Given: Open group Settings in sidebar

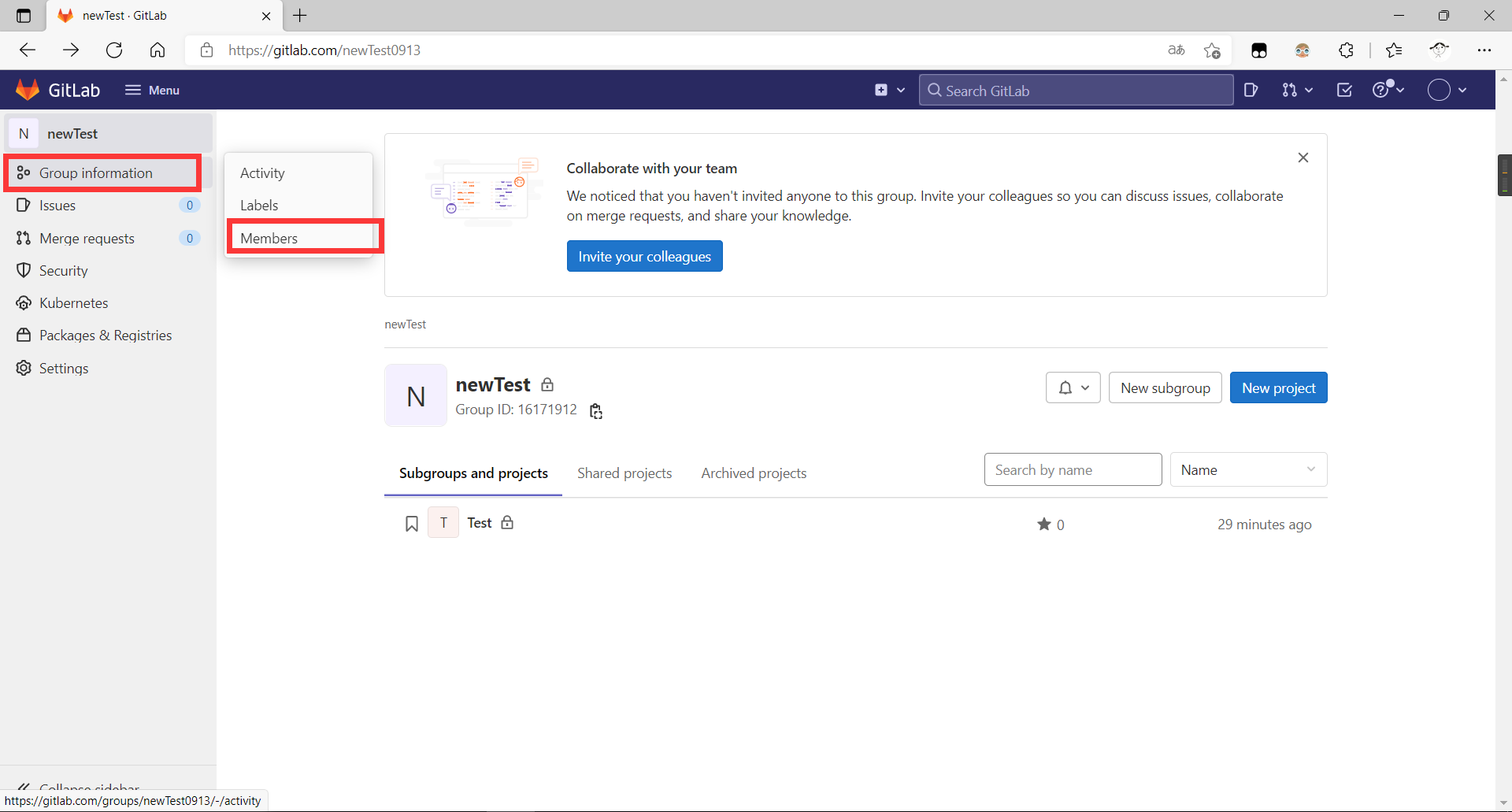Looking at the screenshot, I should coord(108,368).
